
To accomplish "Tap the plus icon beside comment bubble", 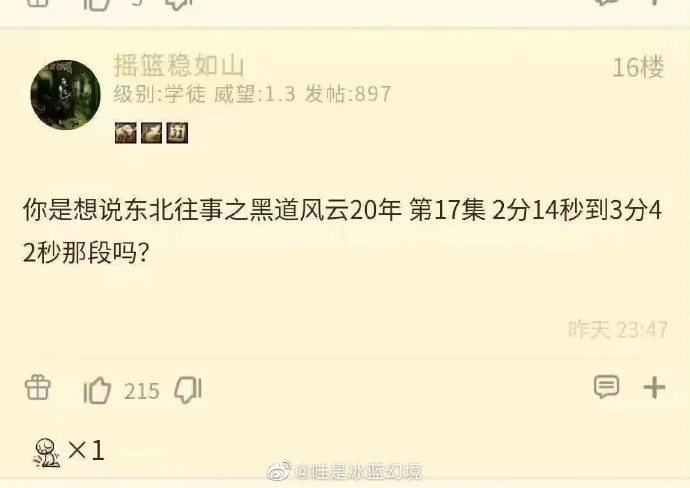I will click(654, 388).
